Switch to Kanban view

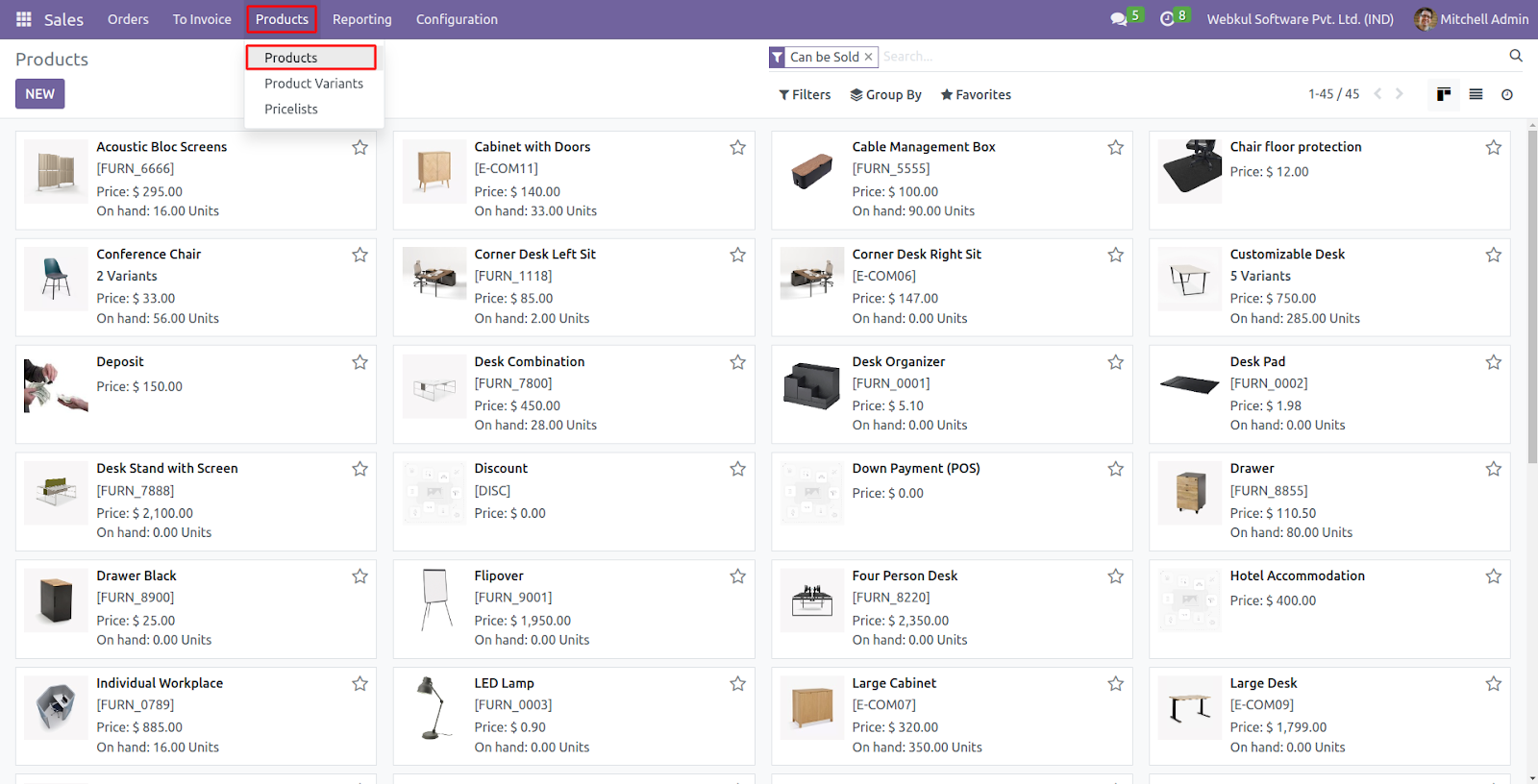1444,94
